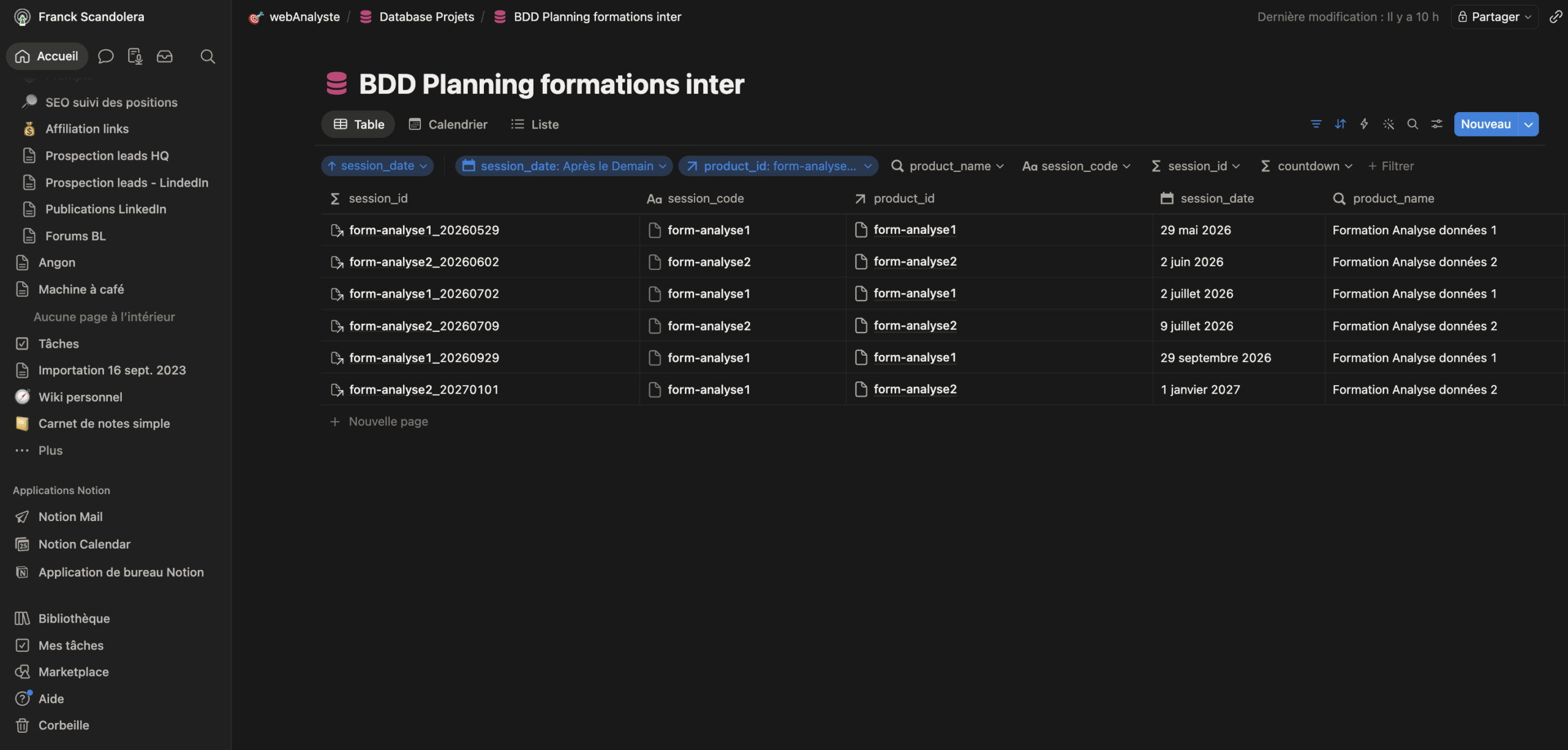Open view settings sliders icon
The image size is (1568, 750).
pos(1436,124)
